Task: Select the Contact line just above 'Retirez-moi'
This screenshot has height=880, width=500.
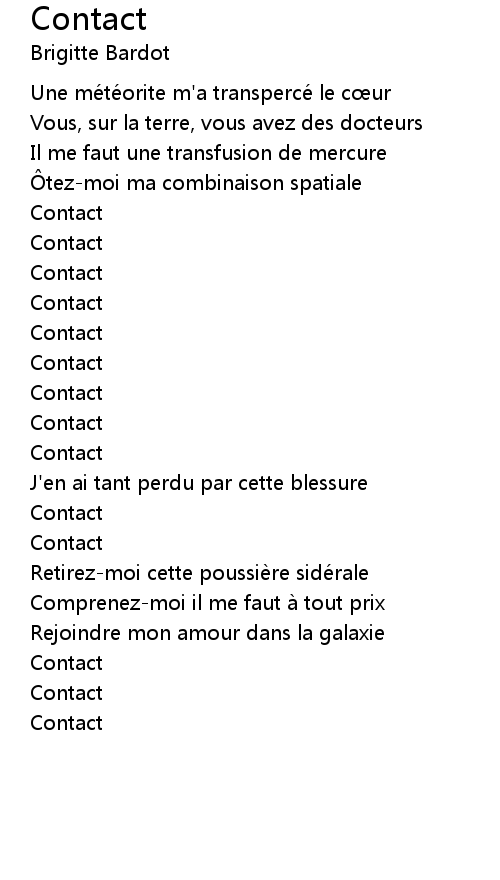Action: (66, 543)
